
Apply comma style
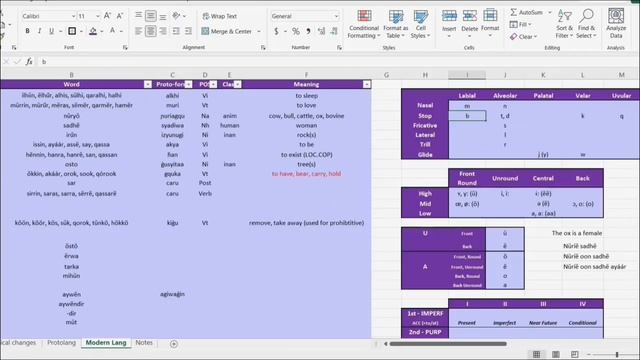tap(309, 31)
